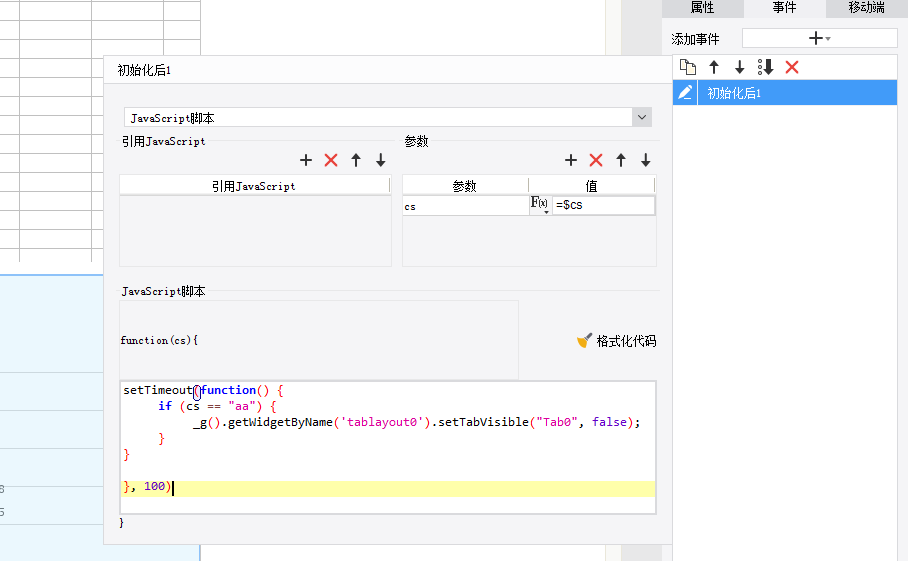Image resolution: width=908 pixels, height=561 pixels.
Task: Click the empty 引用JavaScript list area
Action: pyautogui.click(x=255, y=231)
